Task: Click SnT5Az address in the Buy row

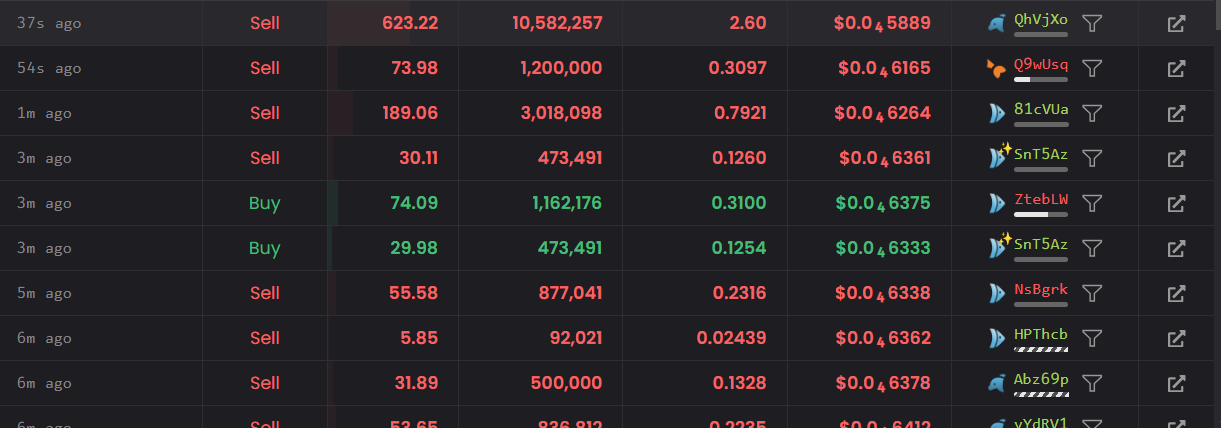Action: click(1040, 244)
